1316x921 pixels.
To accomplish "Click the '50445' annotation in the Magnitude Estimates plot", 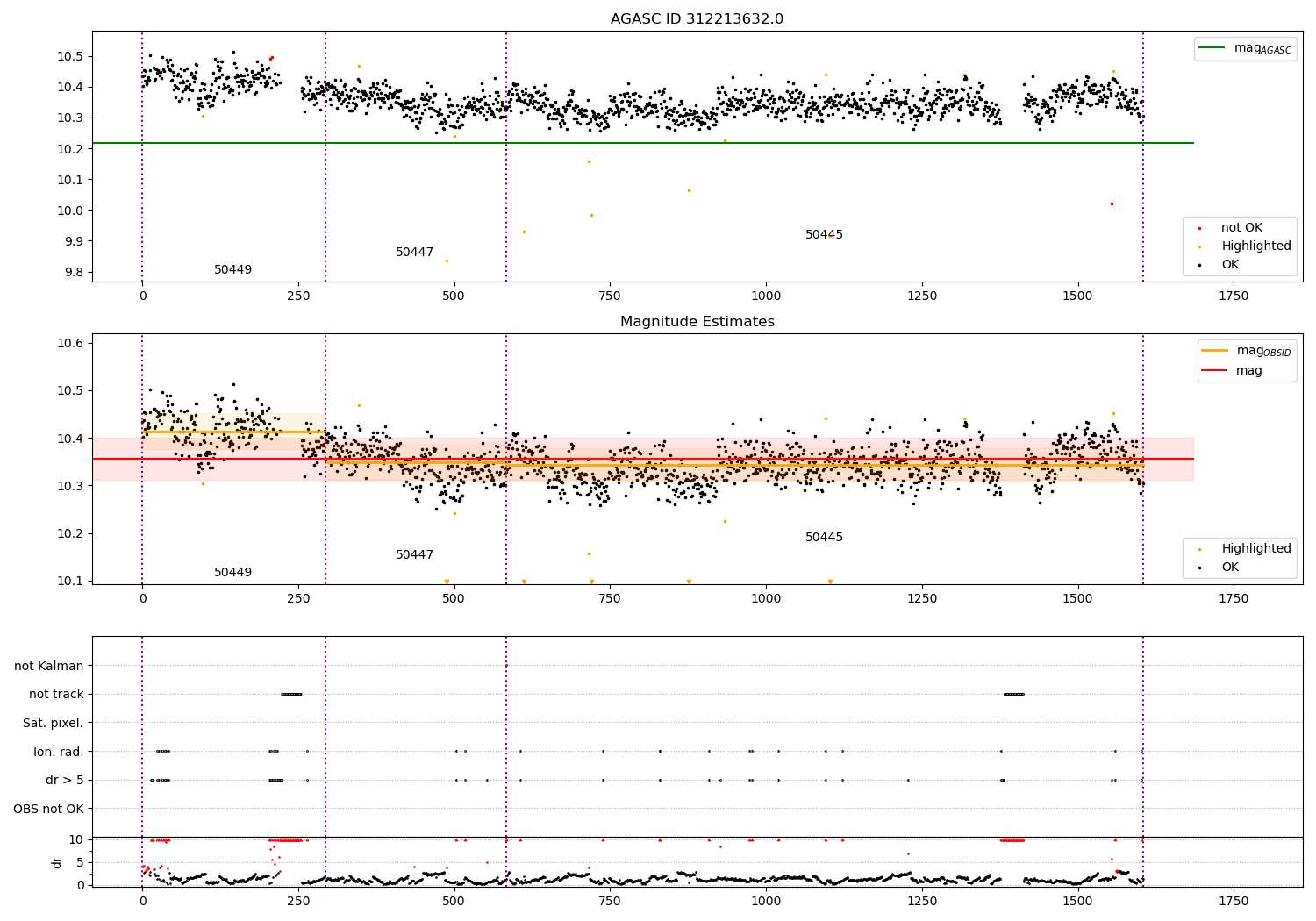I will point(824,538).
